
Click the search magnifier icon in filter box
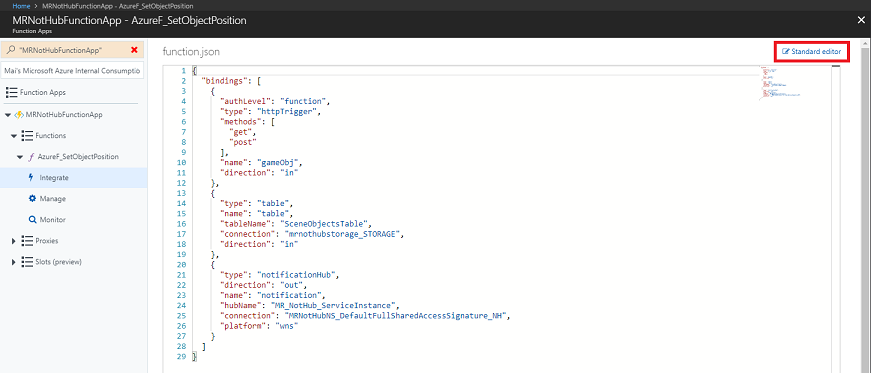[11, 50]
